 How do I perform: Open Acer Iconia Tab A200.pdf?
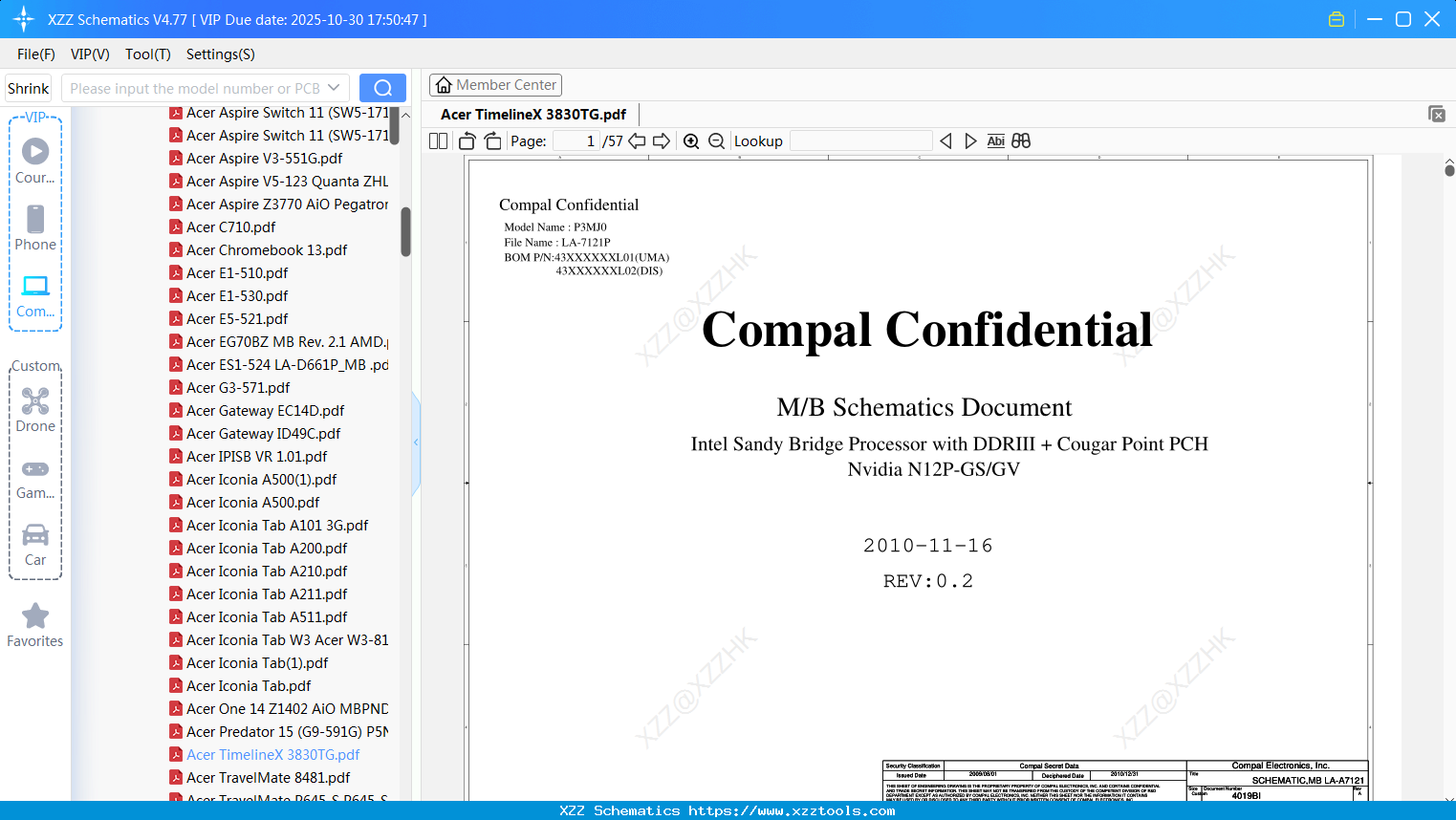267,549
